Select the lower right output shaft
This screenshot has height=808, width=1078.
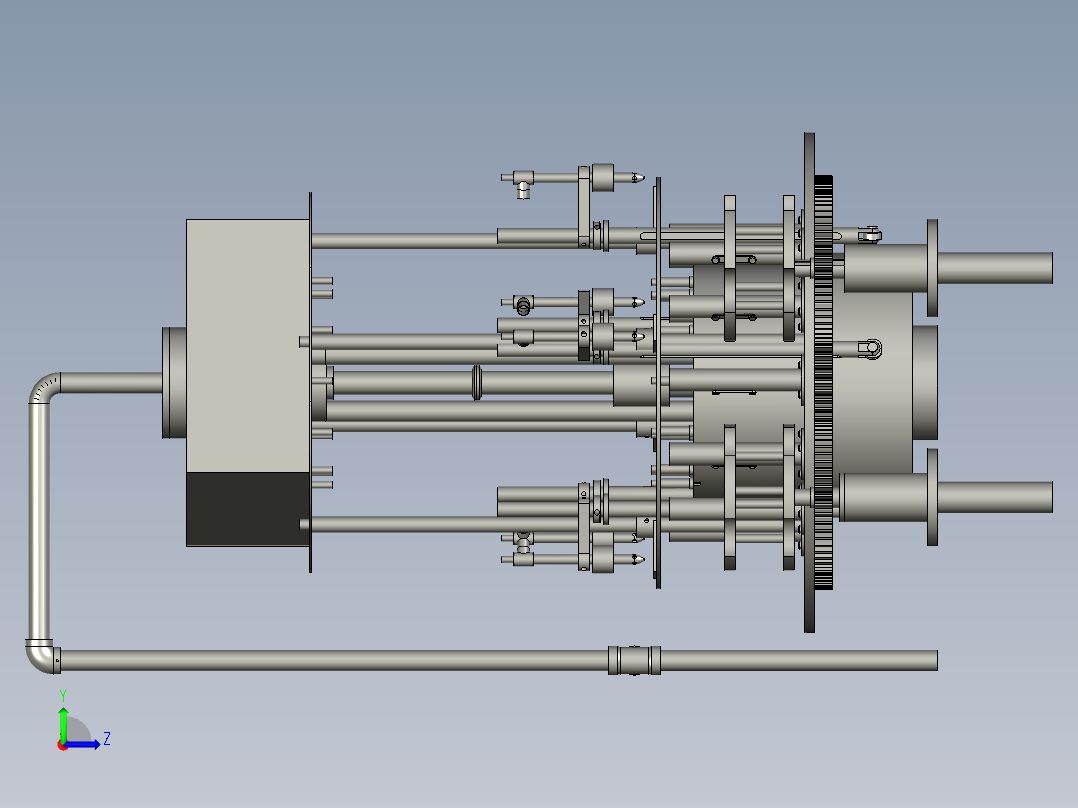click(x=995, y=497)
